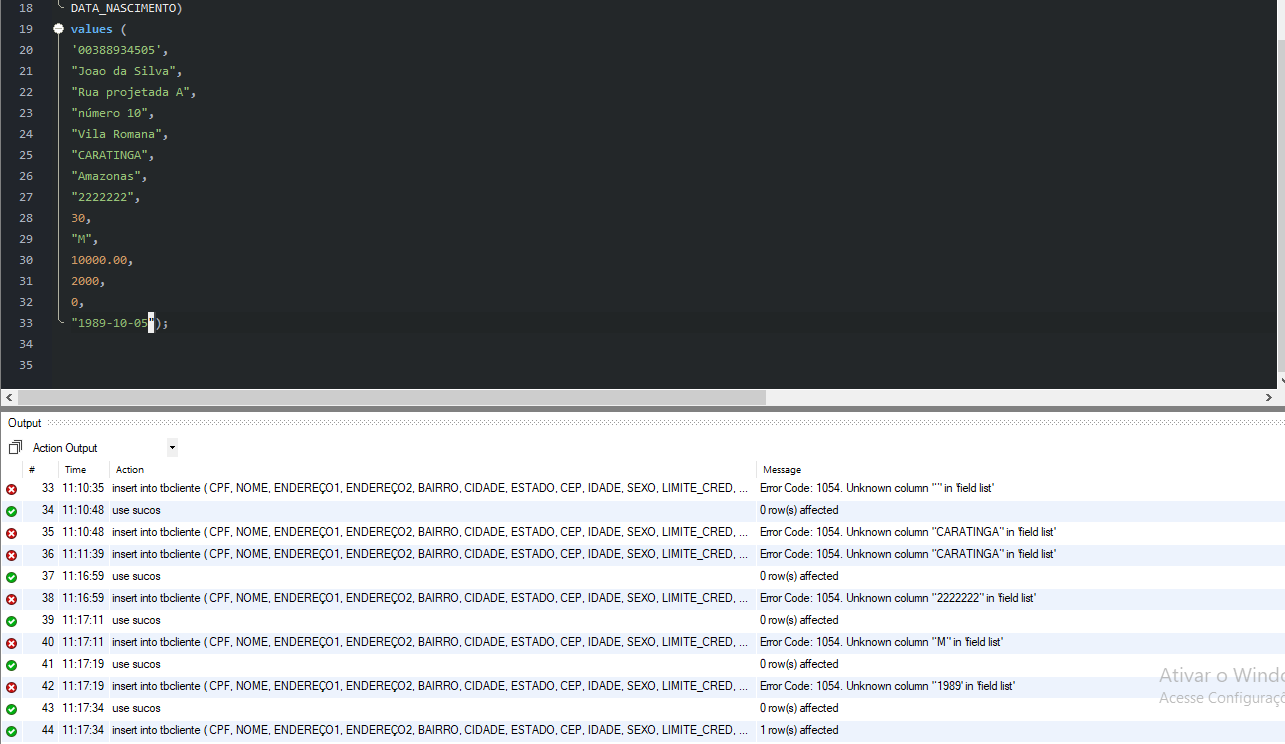
Task: Click the CARATINGA error message in row 35
Action: tap(908, 532)
